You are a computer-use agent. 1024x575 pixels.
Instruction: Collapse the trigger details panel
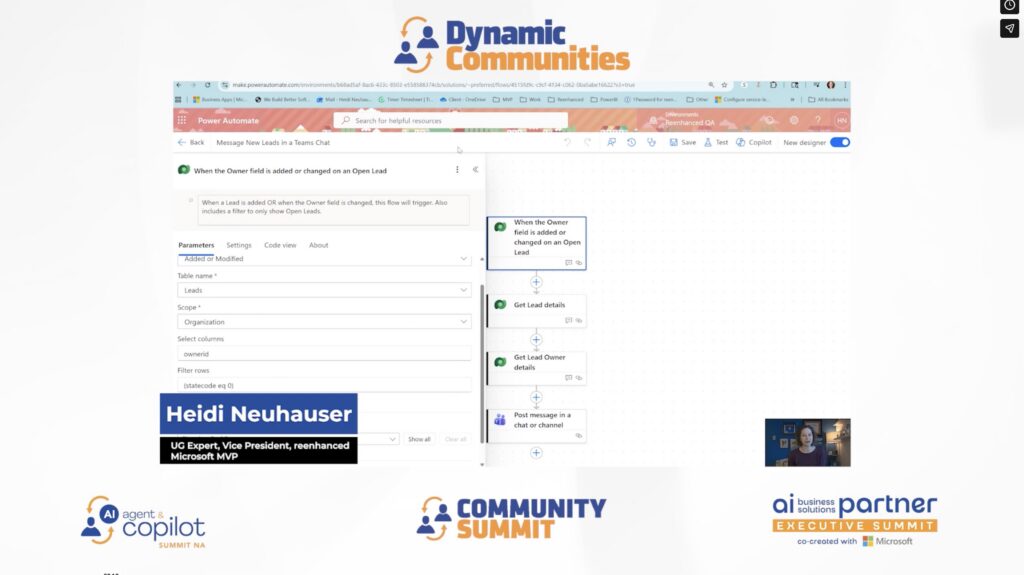[x=475, y=170]
